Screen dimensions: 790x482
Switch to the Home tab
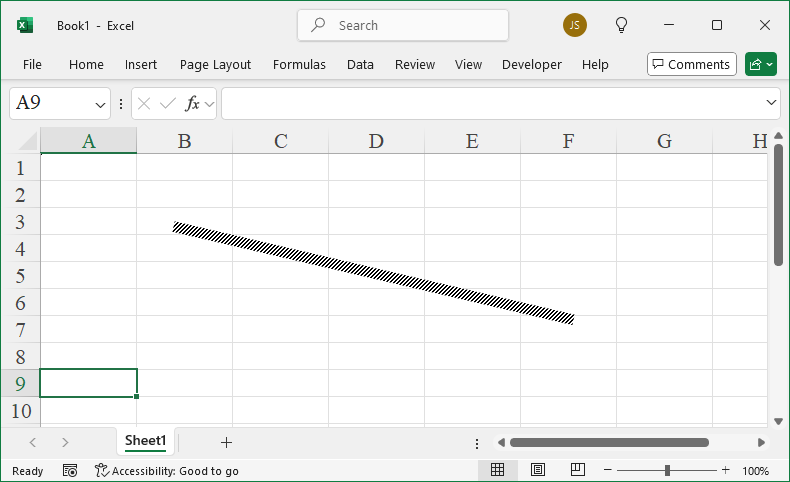click(x=86, y=64)
